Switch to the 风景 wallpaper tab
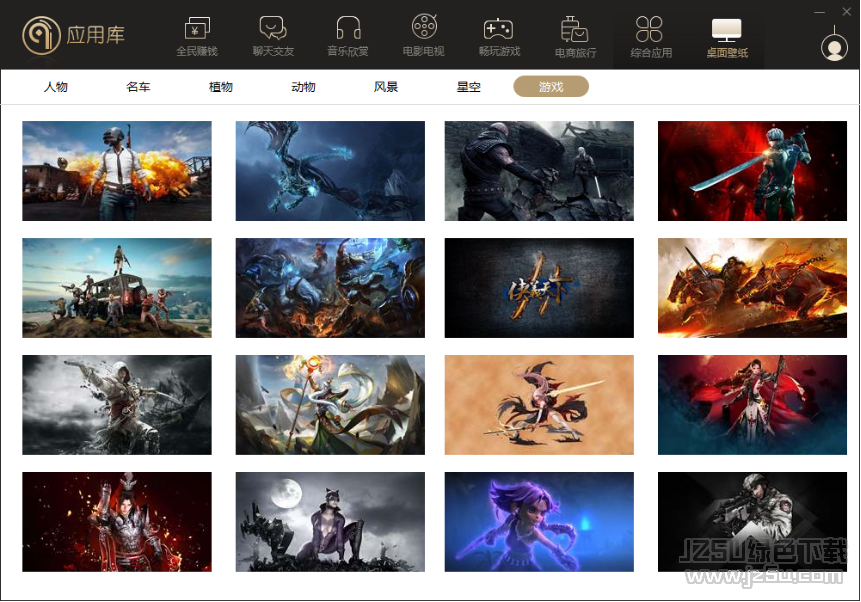This screenshot has height=602, width=861. coord(385,87)
